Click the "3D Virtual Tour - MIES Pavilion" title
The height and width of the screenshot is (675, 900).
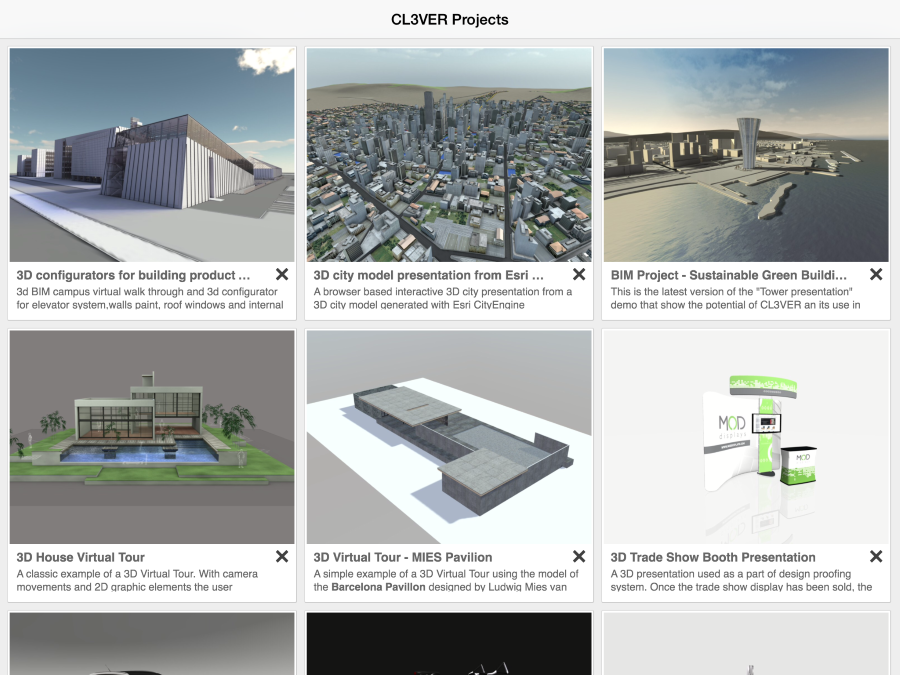405,557
